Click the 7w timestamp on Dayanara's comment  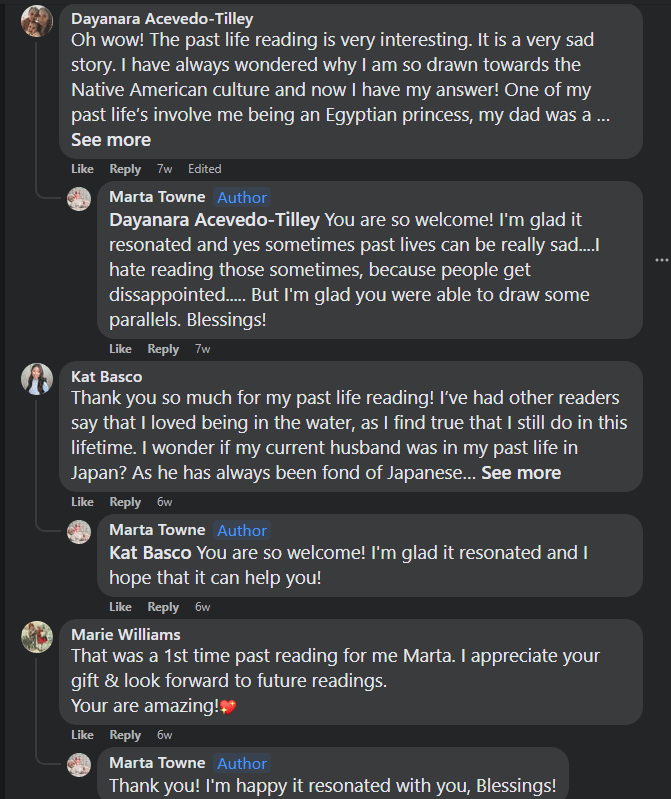coord(164,169)
